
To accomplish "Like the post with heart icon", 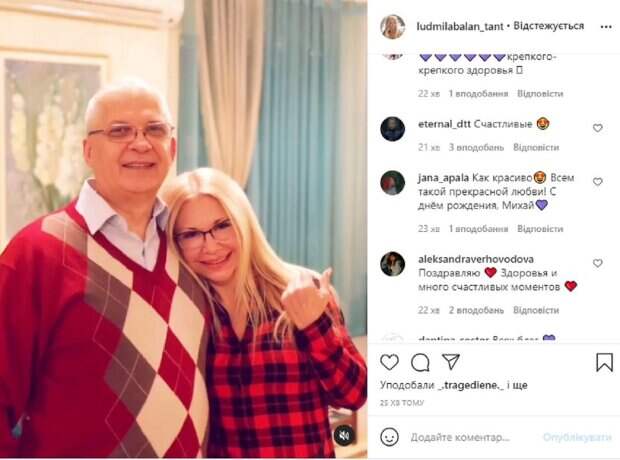I will coord(389,362).
